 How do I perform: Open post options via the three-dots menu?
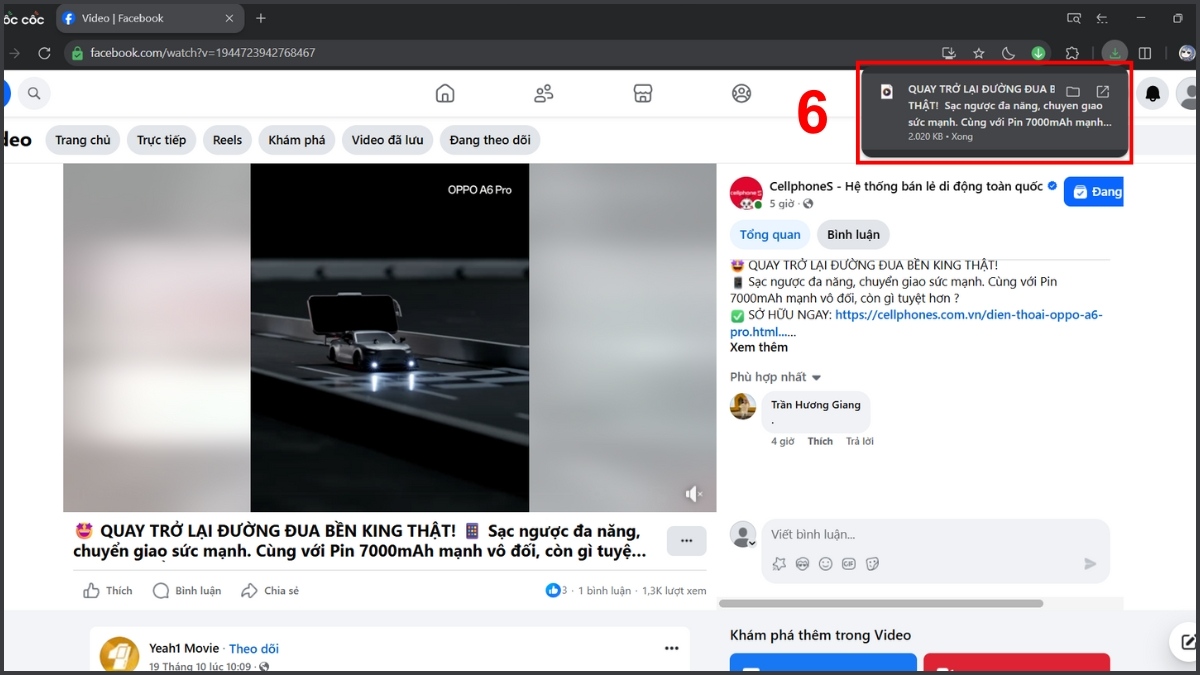coord(686,540)
